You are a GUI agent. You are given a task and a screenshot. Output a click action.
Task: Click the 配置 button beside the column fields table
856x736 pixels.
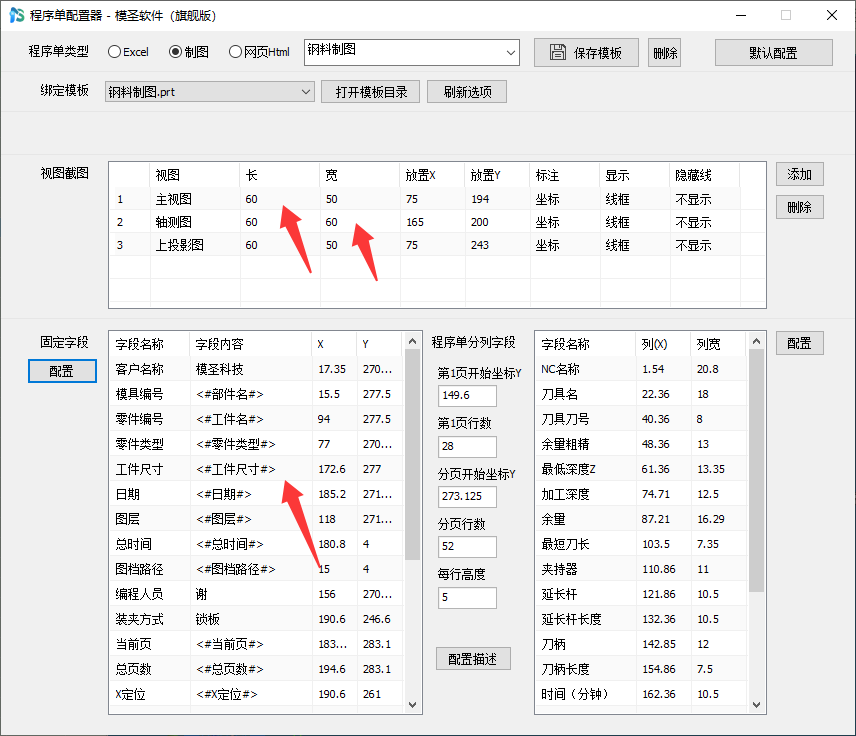pos(800,343)
